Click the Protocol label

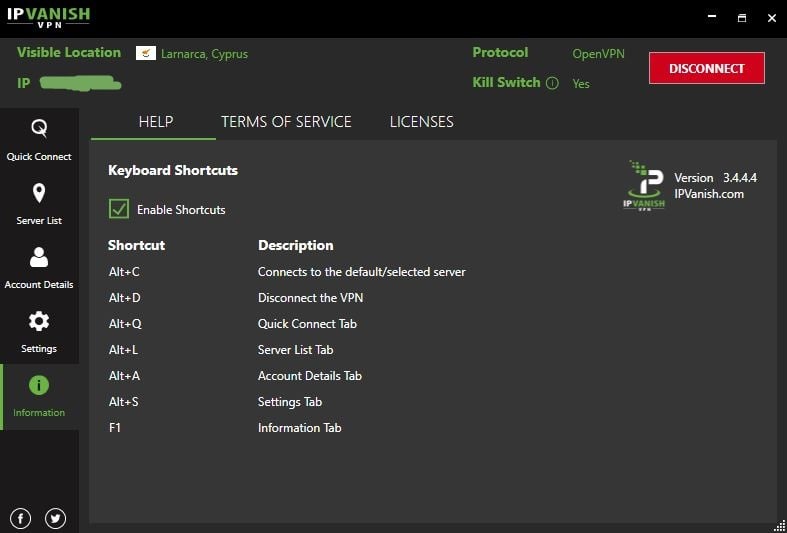click(x=500, y=52)
